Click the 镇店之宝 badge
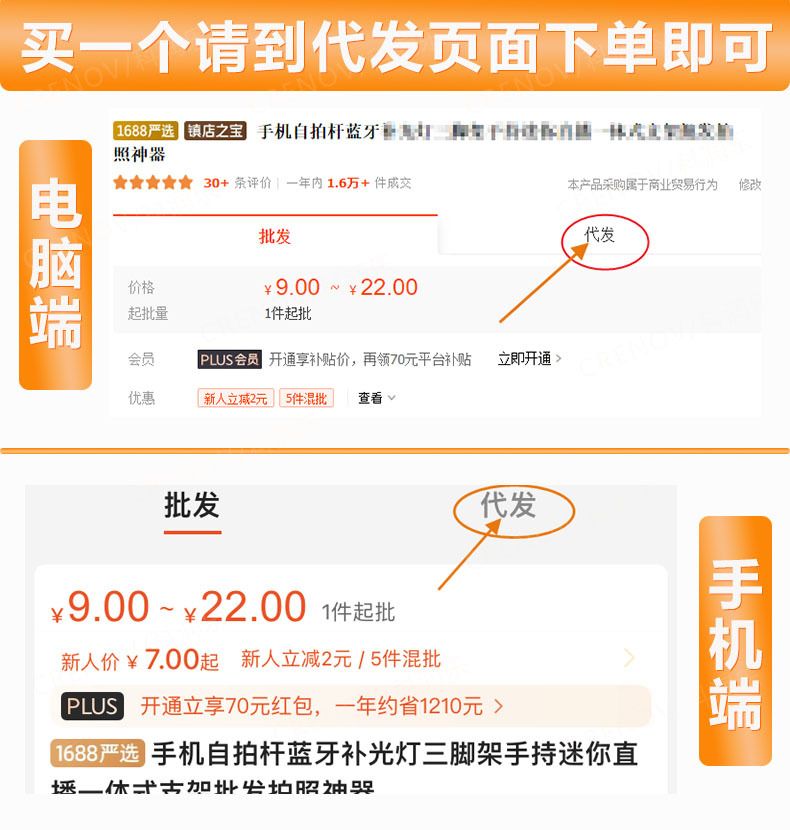790x830 pixels. pos(216,130)
